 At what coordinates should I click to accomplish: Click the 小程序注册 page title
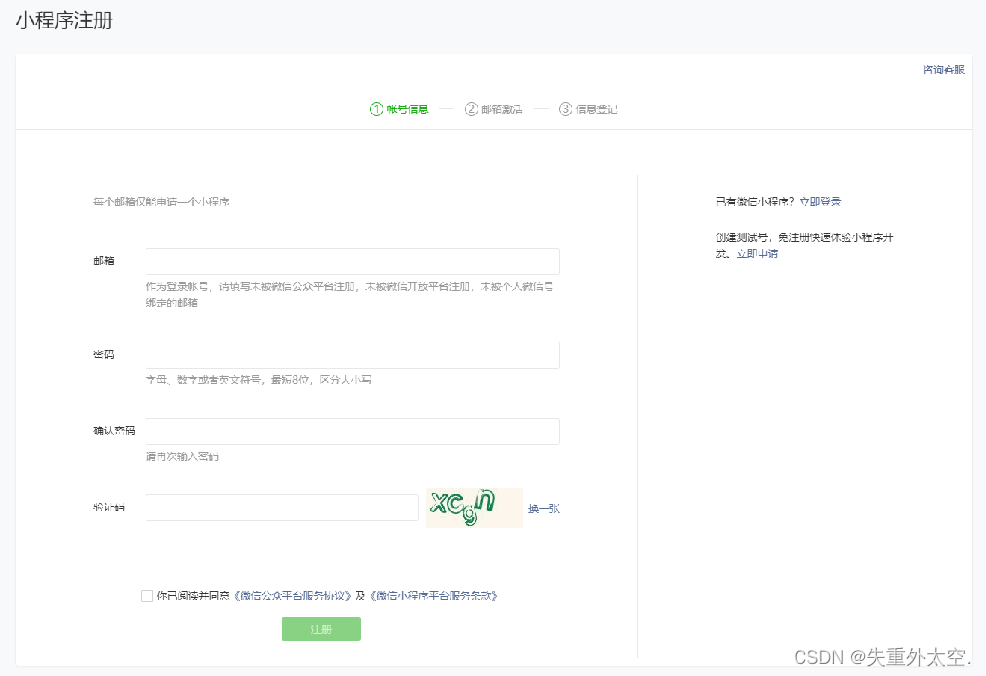click(65, 20)
